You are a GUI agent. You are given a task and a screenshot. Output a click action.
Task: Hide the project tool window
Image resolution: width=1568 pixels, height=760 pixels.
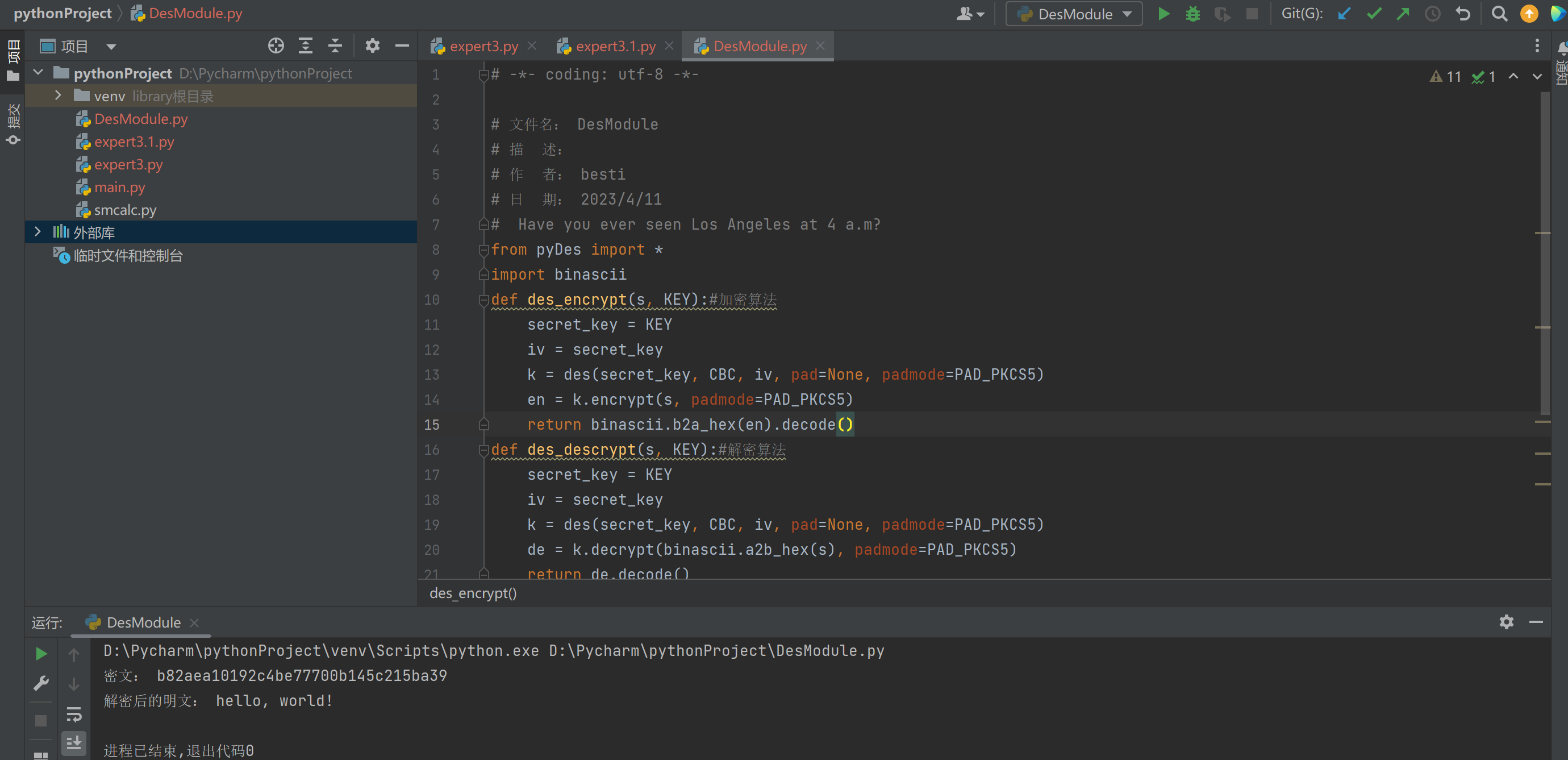pyautogui.click(x=402, y=45)
